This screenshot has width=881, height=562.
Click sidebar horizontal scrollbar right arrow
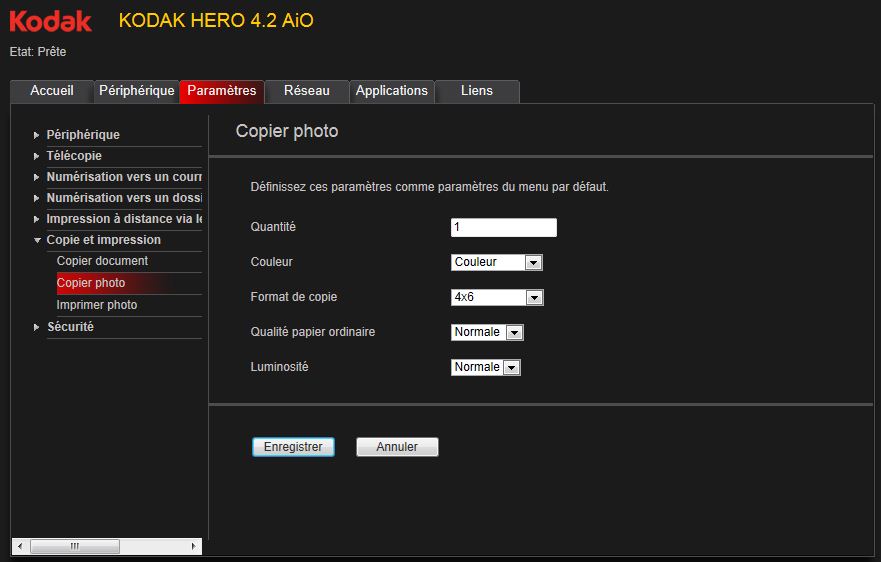coord(193,547)
